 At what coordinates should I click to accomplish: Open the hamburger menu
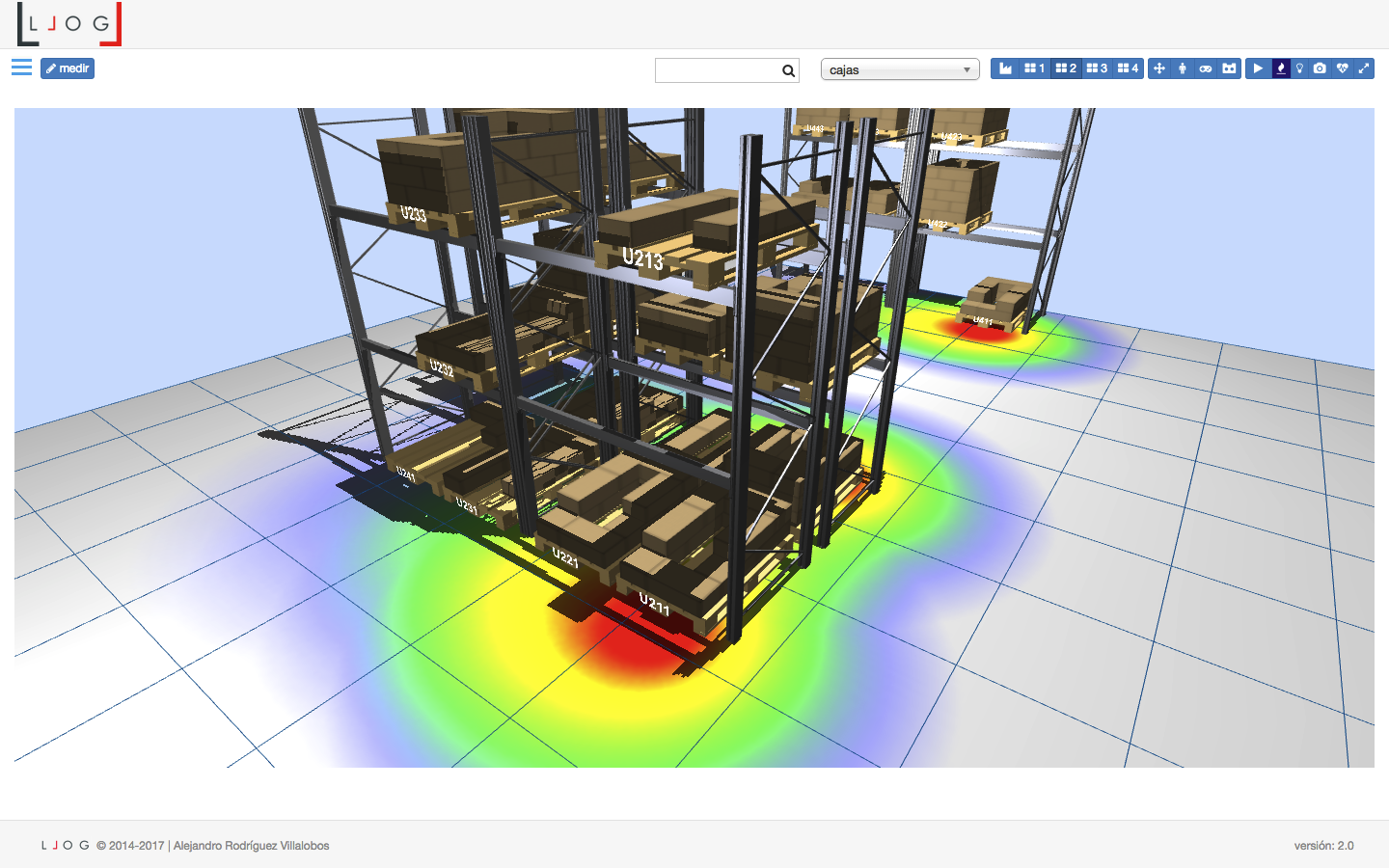[x=21, y=68]
